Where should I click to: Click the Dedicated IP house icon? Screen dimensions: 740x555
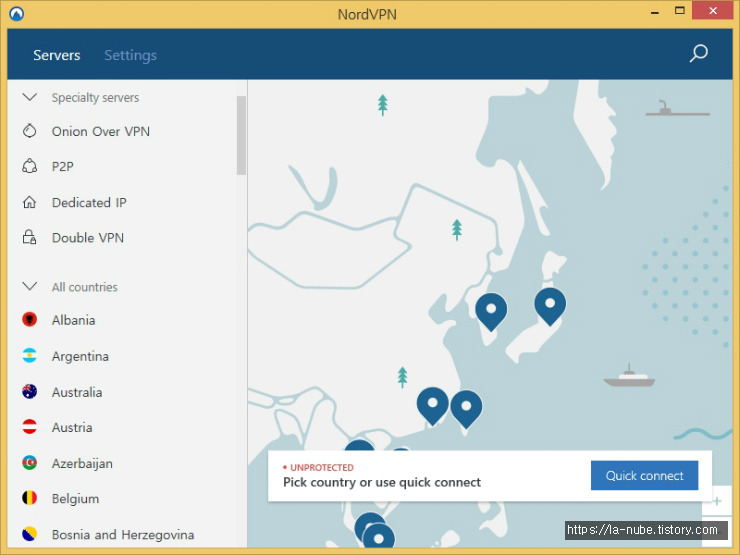pos(29,202)
